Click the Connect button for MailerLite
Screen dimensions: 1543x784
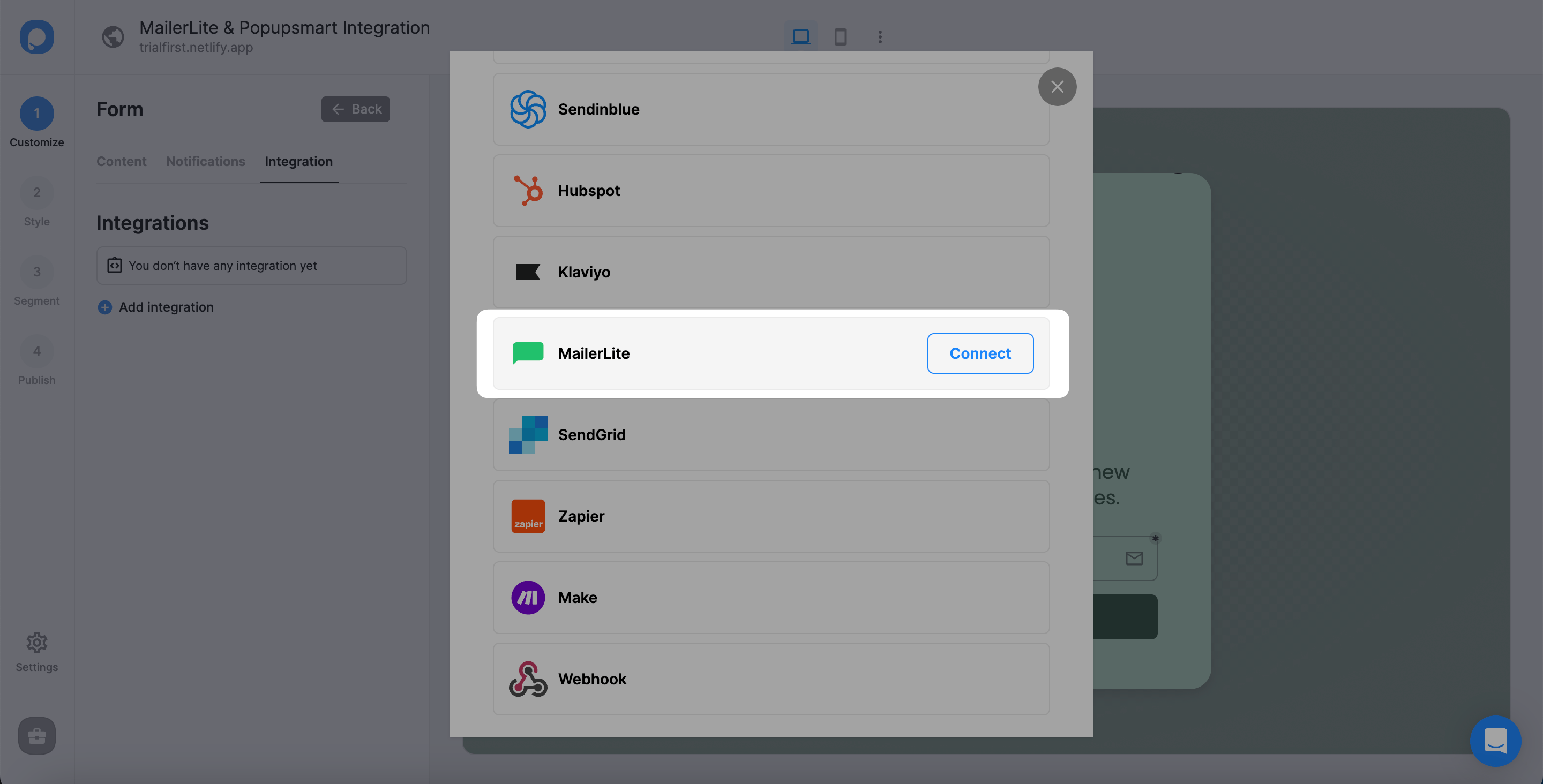click(980, 353)
